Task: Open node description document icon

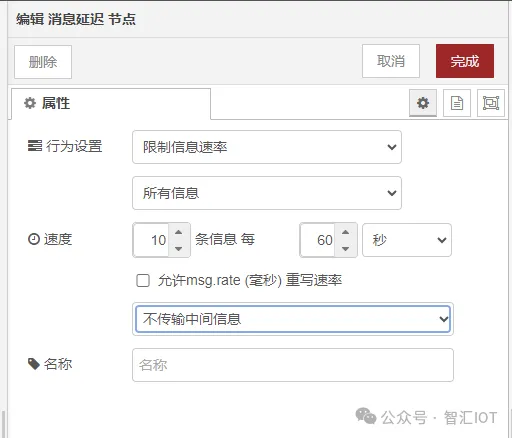Action: click(457, 103)
